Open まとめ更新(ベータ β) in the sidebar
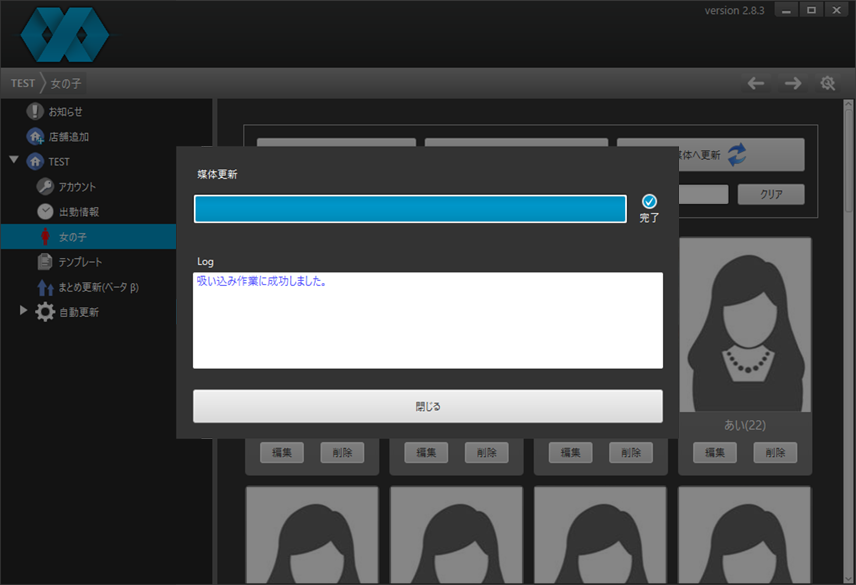 pos(98,287)
